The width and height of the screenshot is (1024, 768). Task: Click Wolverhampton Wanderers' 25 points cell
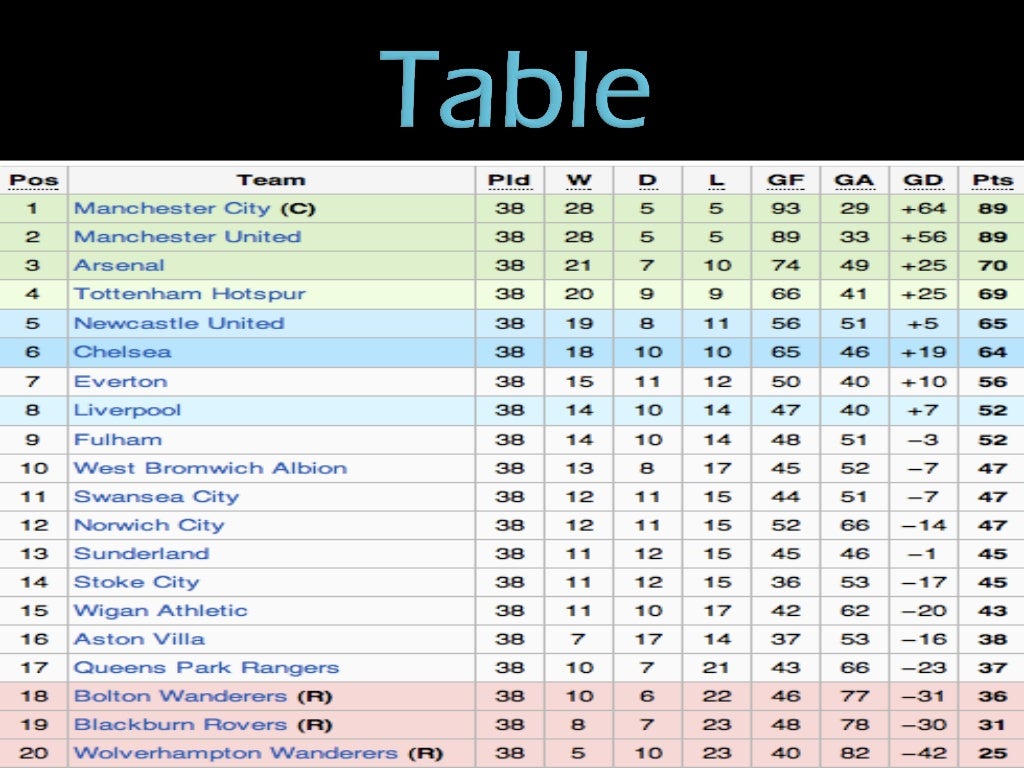pos(993,753)
